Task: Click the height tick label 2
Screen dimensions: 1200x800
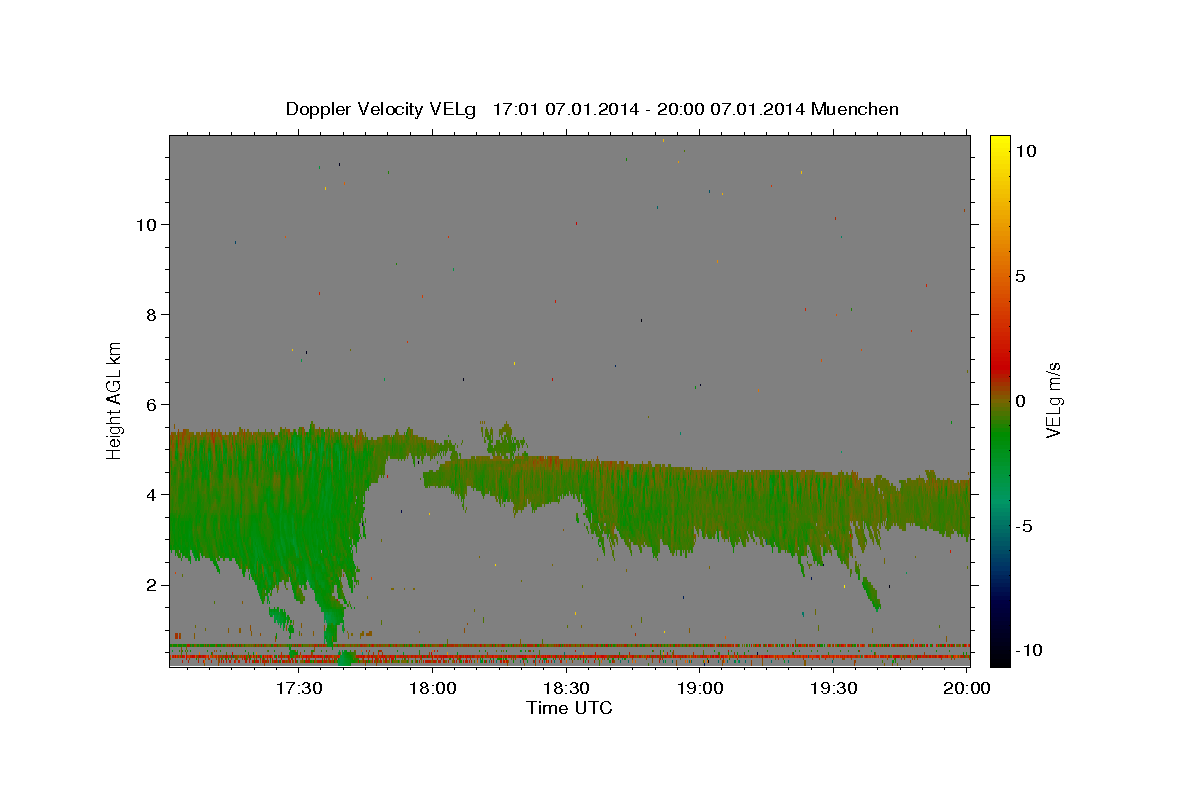Action: point(152,584)
